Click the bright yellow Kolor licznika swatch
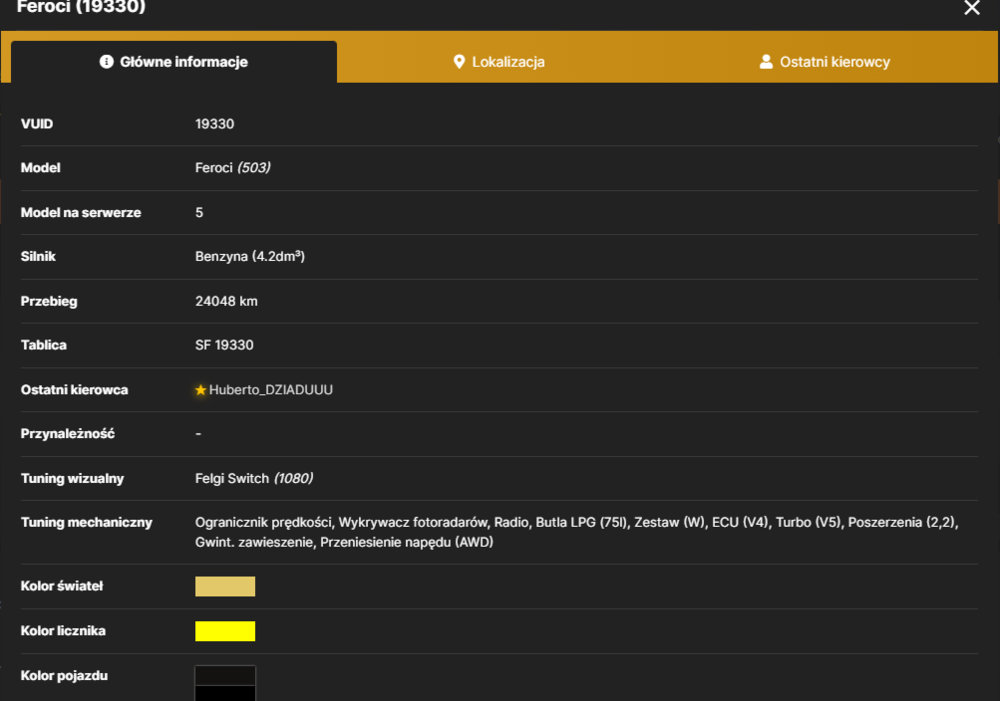Viewport: 1000px width, 701px height. [225, 631]
